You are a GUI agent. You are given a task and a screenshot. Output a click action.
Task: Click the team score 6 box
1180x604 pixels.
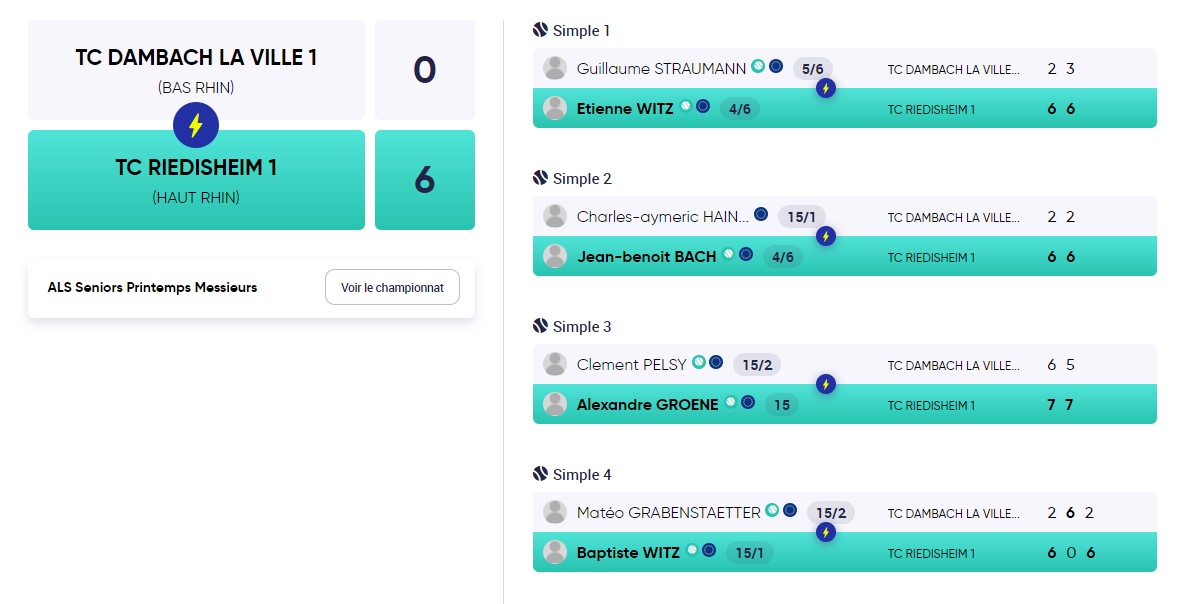pyautogui.click(x=424, y=180)
